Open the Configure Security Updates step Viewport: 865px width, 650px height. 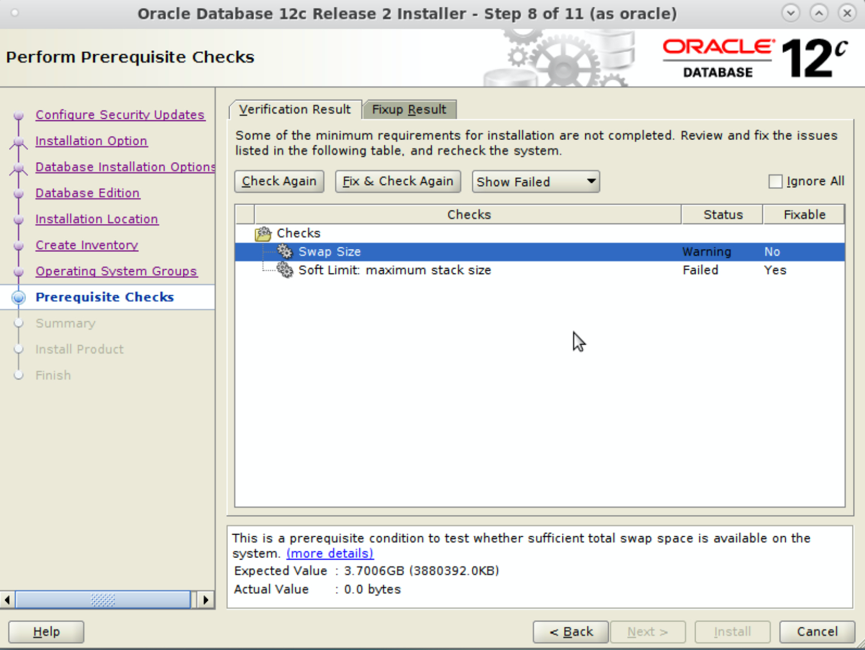click(120, 115)
